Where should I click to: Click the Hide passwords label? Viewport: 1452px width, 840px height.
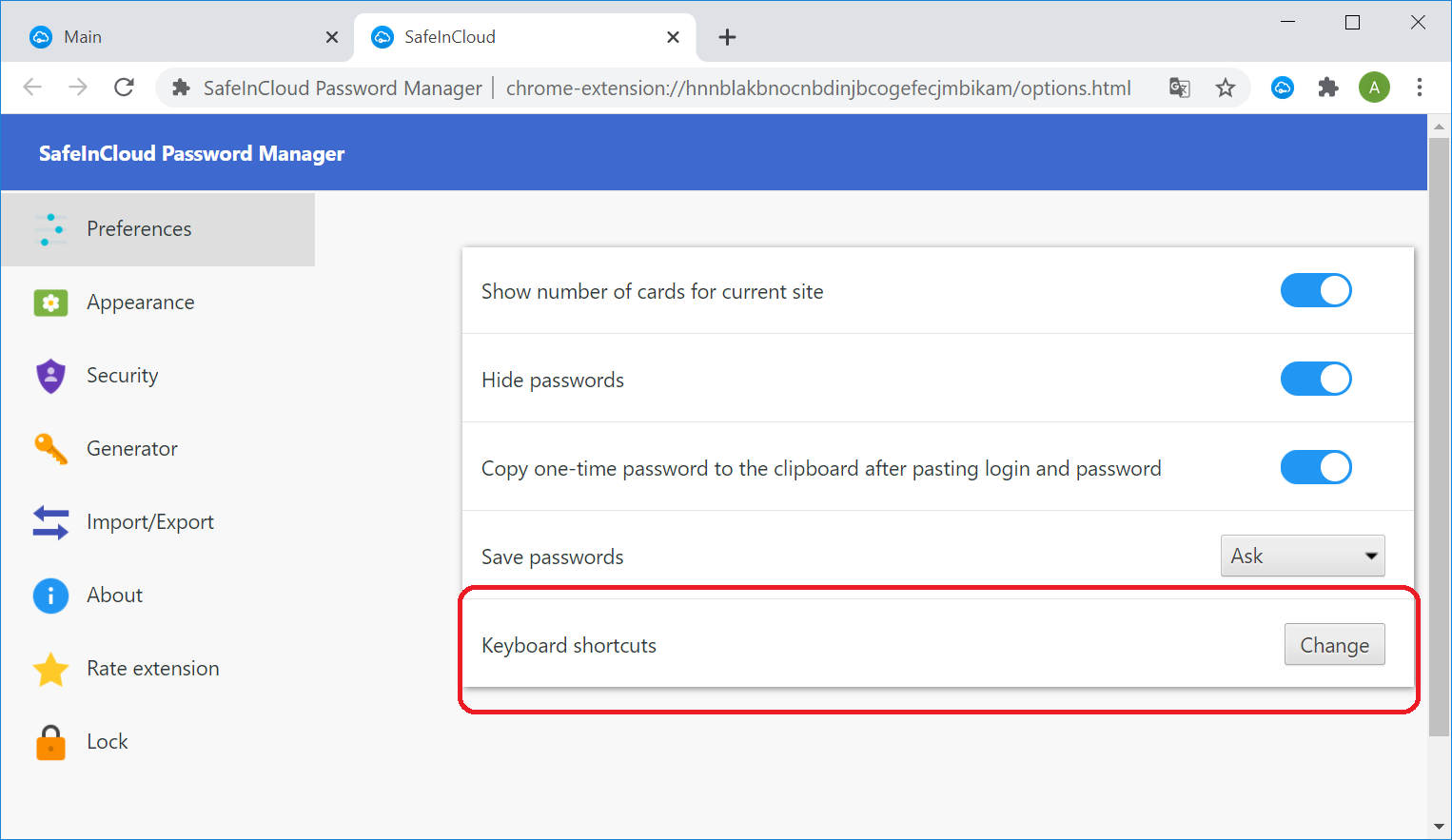click(553, 381)
